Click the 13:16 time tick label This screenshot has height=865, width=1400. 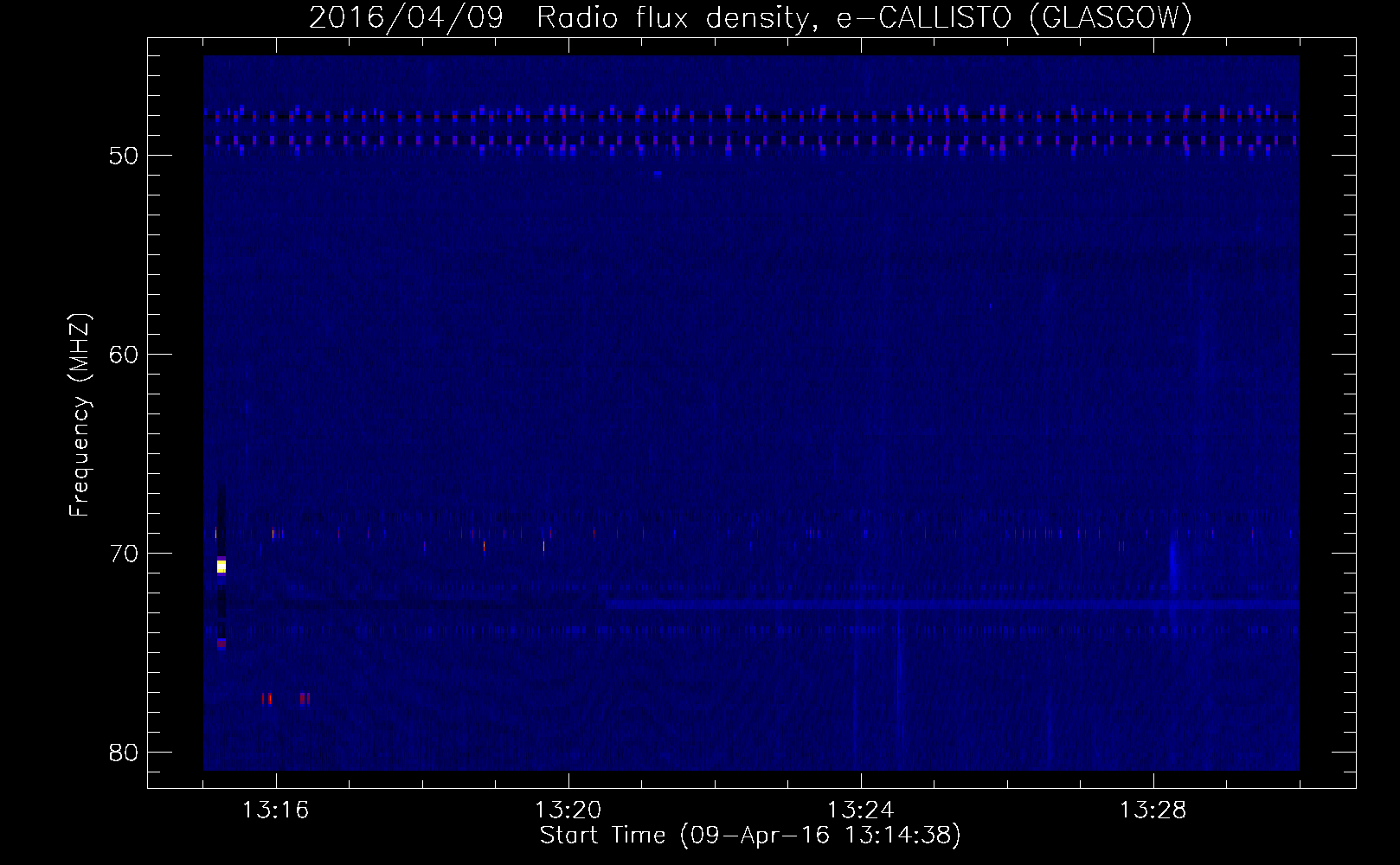(x=276, y=811)
